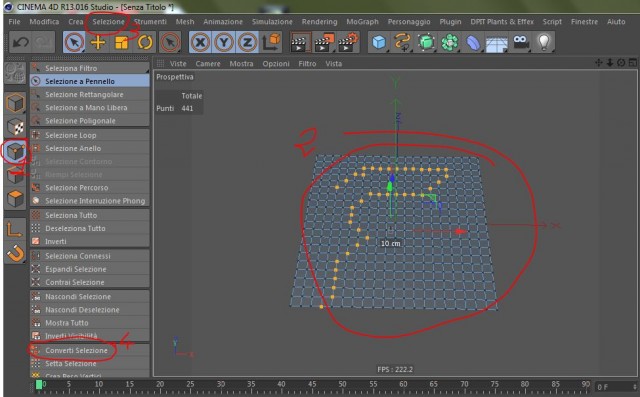Enable Points mode in left sidebar

[16, 151]
